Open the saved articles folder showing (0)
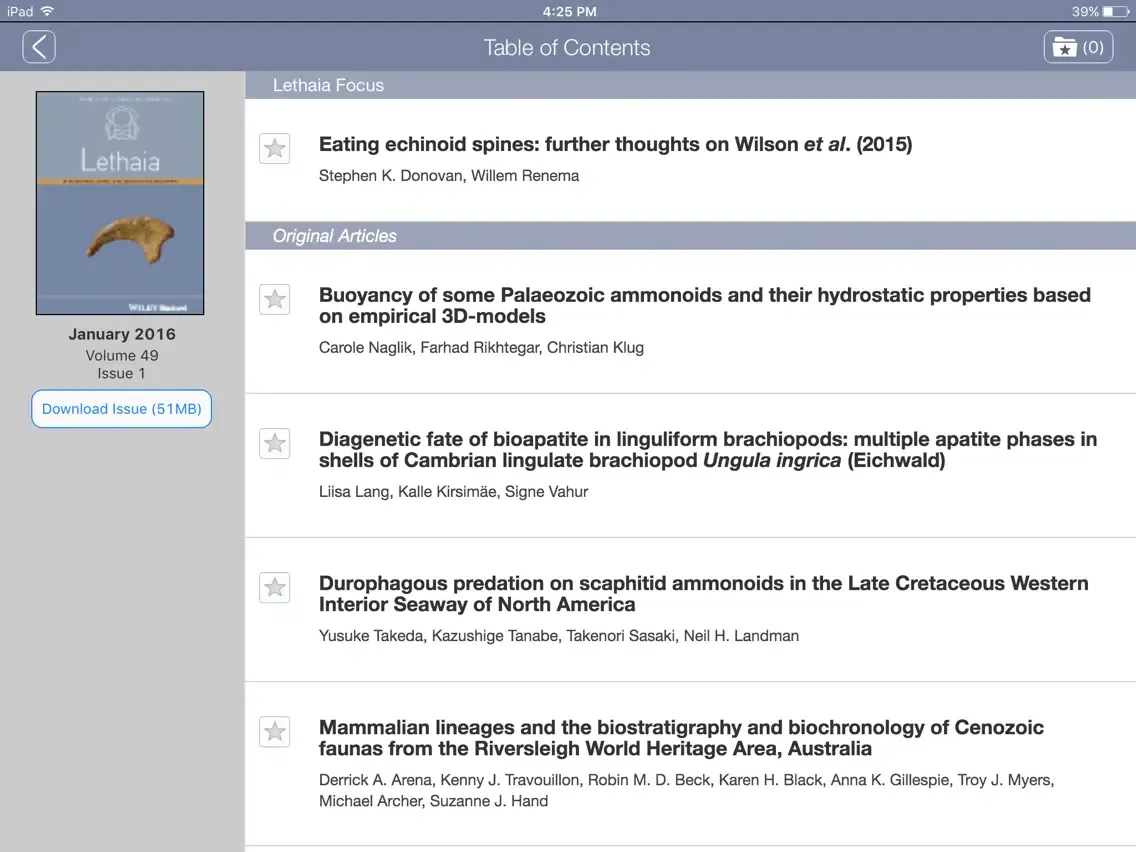The height and width of the screenshot is (852, 1136). [x=1078, y=46]
